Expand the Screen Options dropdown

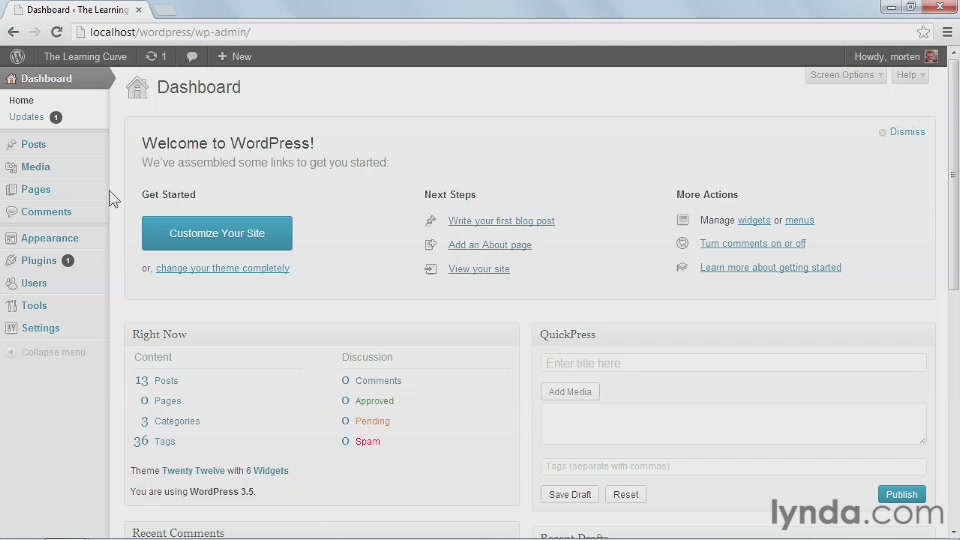coord(846,75)
